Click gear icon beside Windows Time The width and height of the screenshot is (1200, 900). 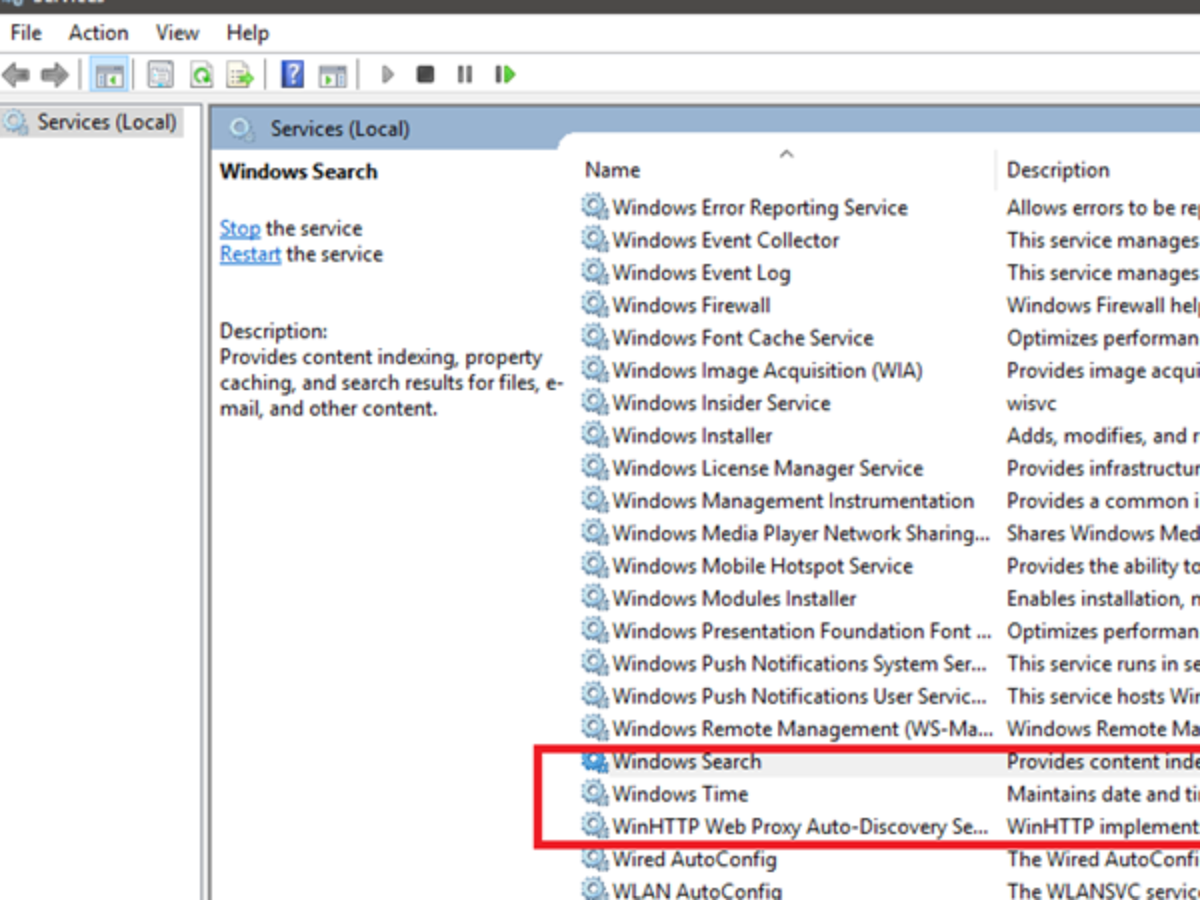pyautogui.click(x=595, y=794)
